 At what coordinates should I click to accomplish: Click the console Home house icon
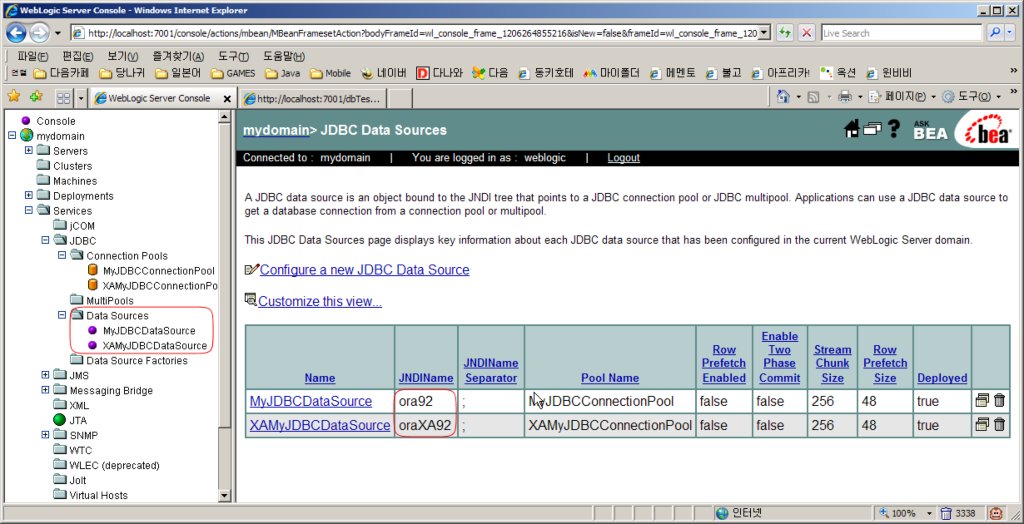pyautogui.click(x=852, y=129)
